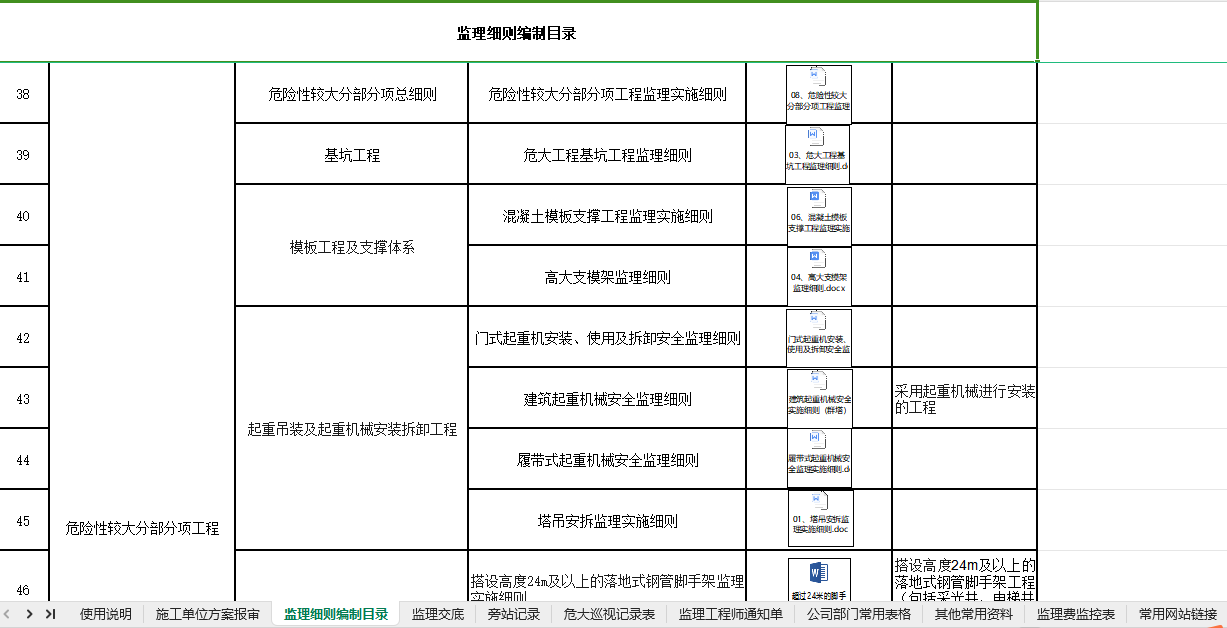Select the 危险性较大分部分项工程 merged cell
Image resolution: width=1227 pixels, height=628 pixels.
point(142,528)
